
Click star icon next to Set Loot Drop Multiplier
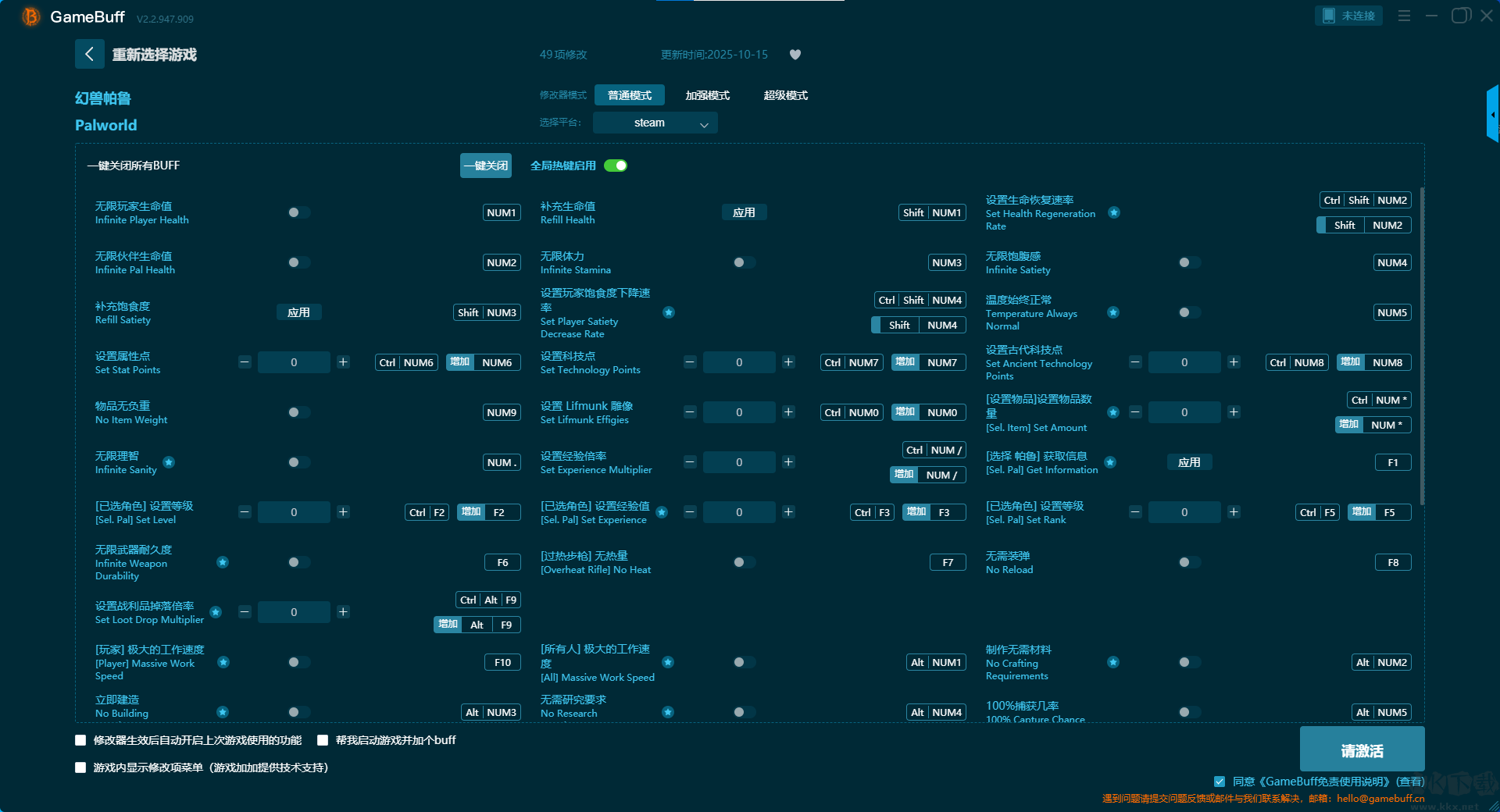pos(216,612)
